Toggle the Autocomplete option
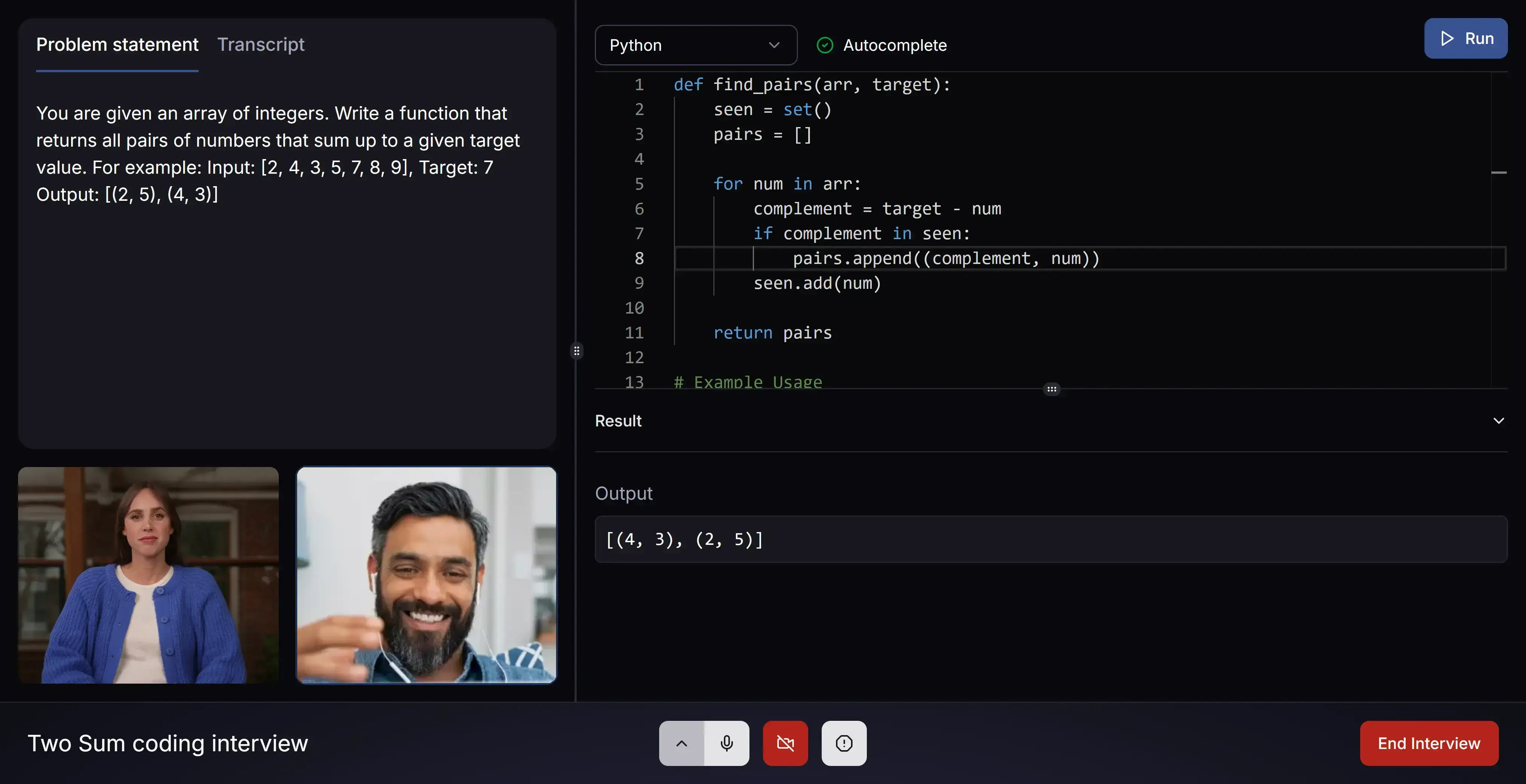The width and height of the screenshot is (1526, 784). 894,45
